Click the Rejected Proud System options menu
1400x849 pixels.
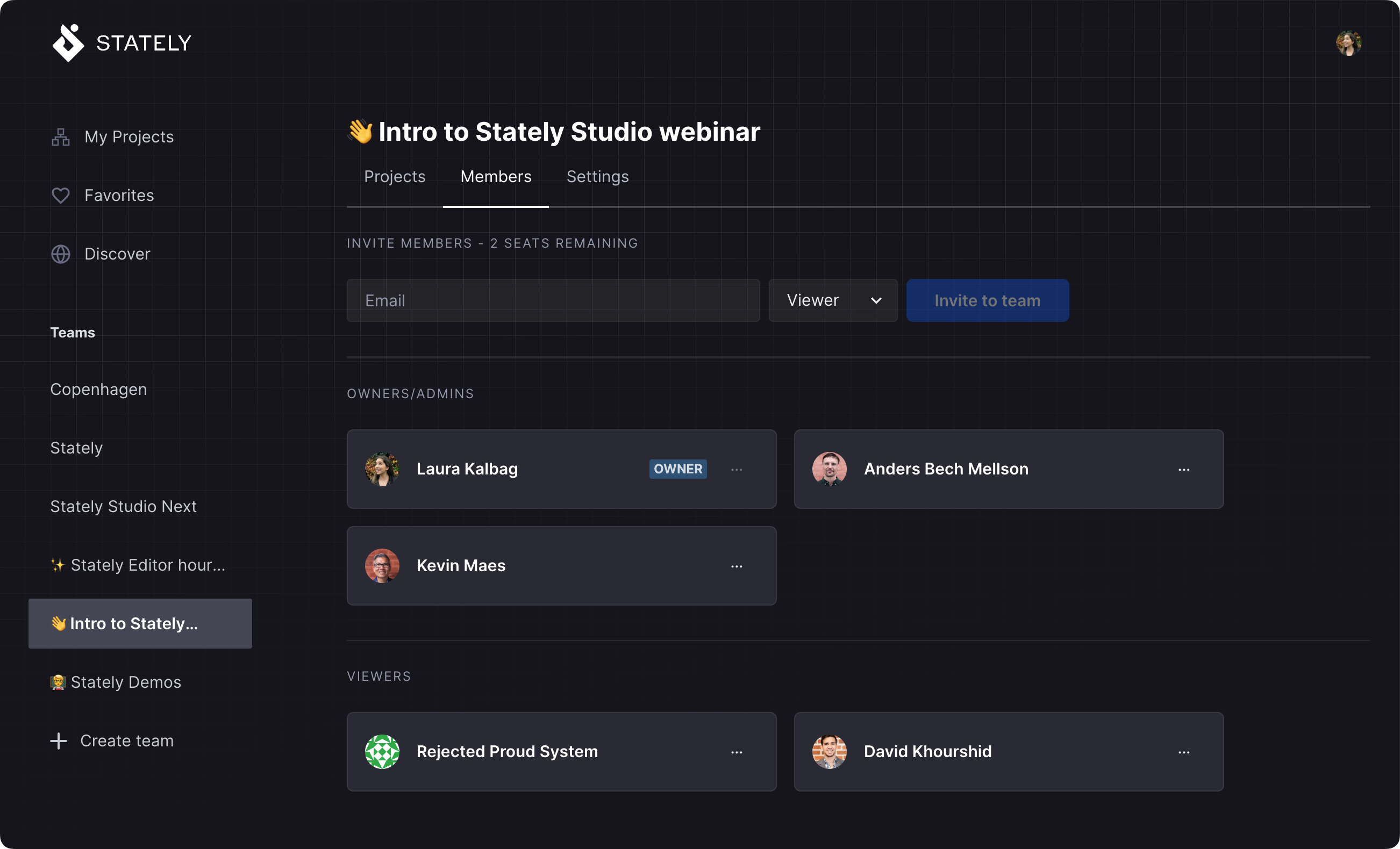pos(737,752)
